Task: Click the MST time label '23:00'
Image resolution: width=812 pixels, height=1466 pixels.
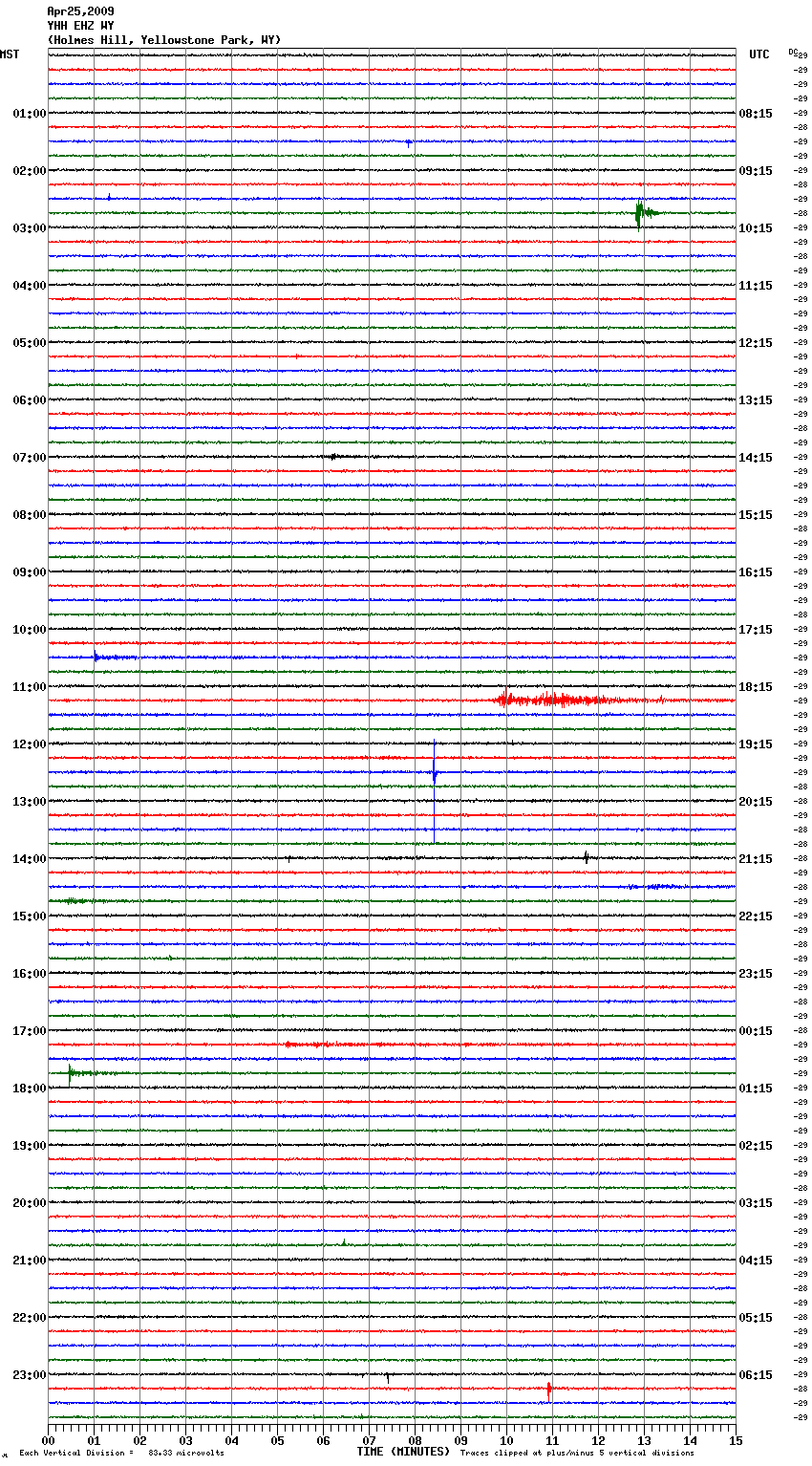Action: click(30, 1375)
